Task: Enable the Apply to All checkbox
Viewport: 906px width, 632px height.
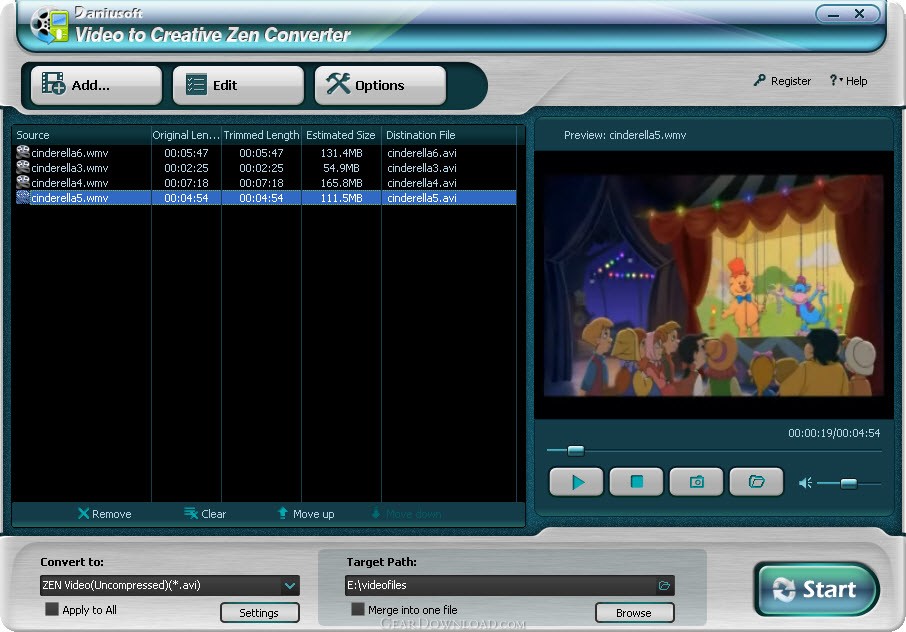Action: (52, 609)
